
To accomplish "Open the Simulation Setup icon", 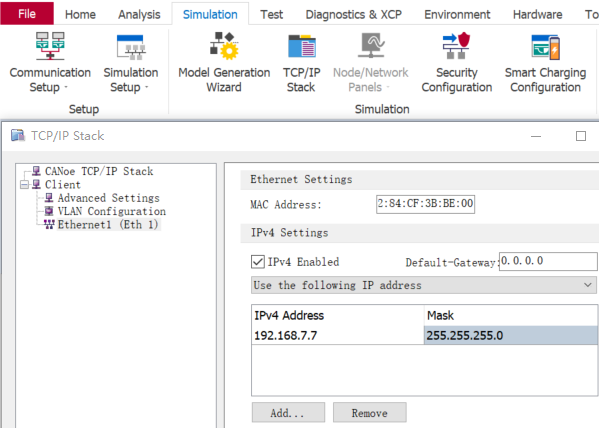I will (x=131, y=47).
